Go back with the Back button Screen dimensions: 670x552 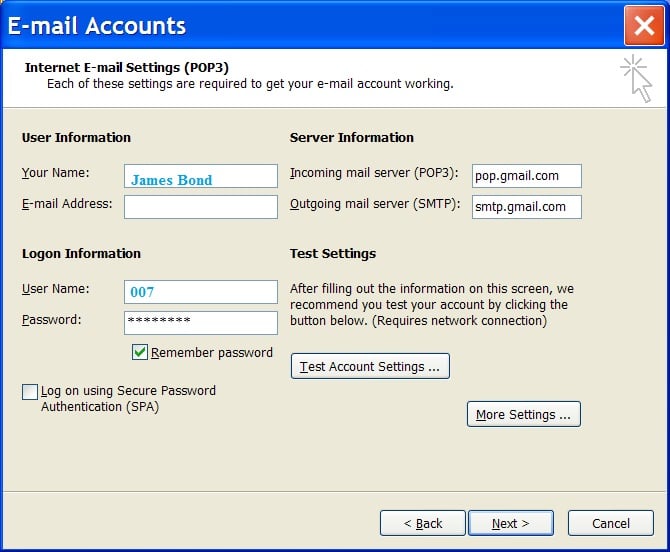tap(423, 523)
